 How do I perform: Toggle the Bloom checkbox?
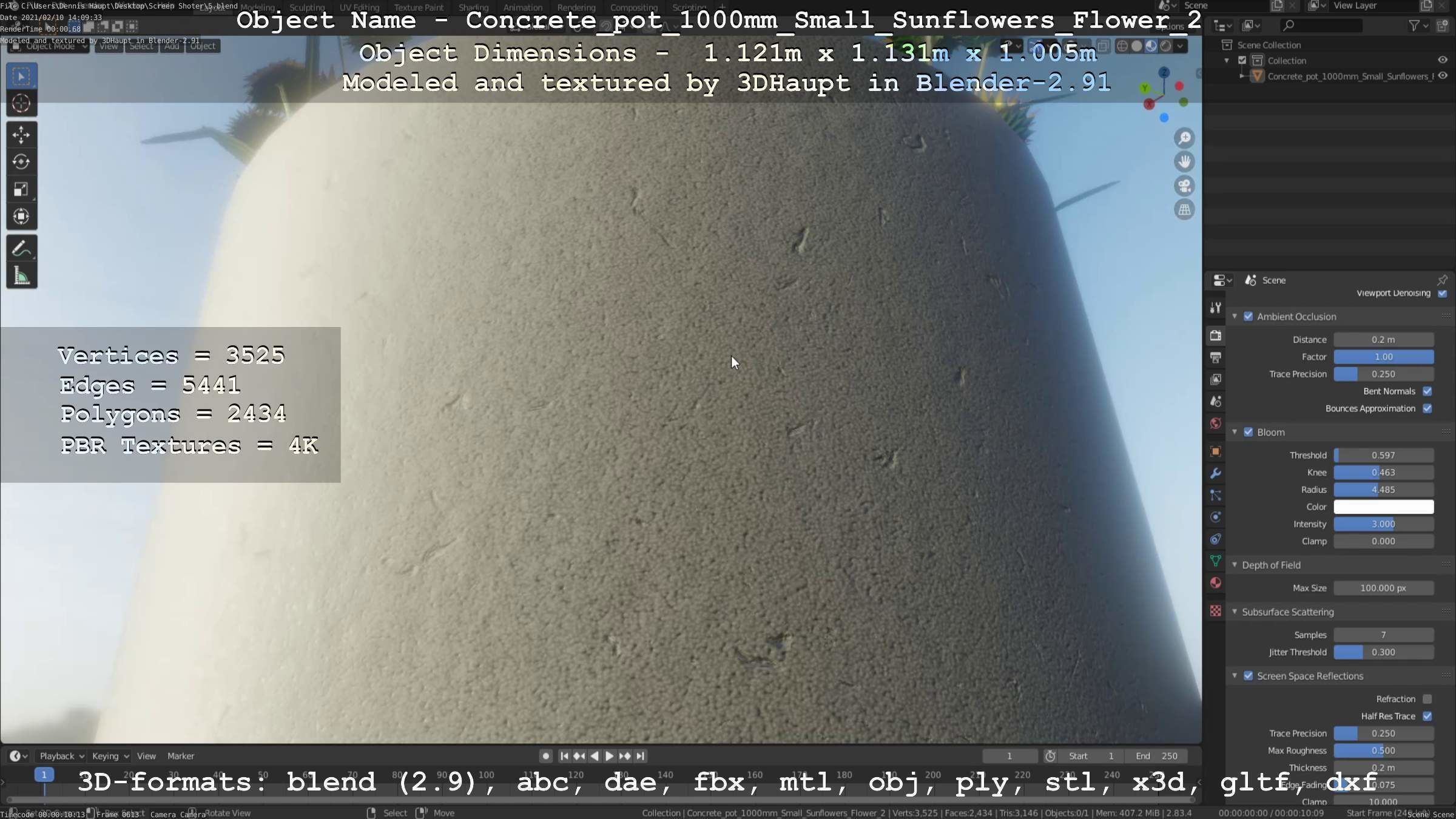(x=1249, y=433)
